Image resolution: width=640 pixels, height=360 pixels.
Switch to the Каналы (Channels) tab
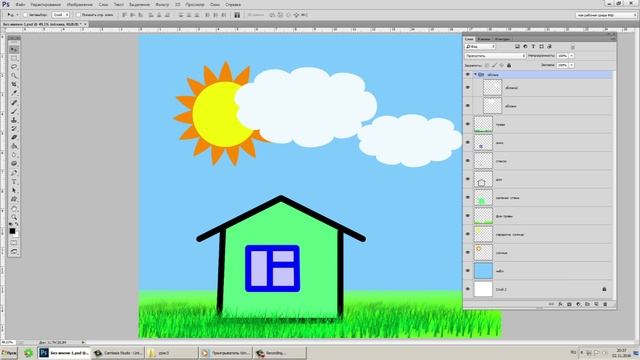[484, 39]
